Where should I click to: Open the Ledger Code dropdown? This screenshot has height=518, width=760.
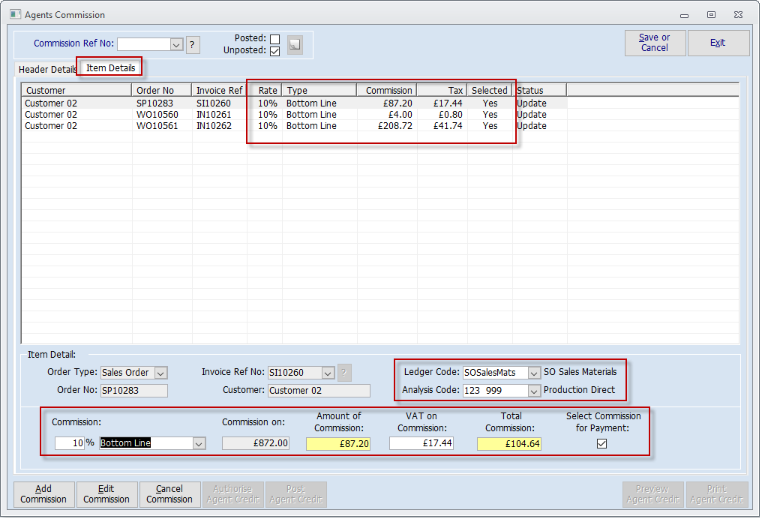coord(533,373)
